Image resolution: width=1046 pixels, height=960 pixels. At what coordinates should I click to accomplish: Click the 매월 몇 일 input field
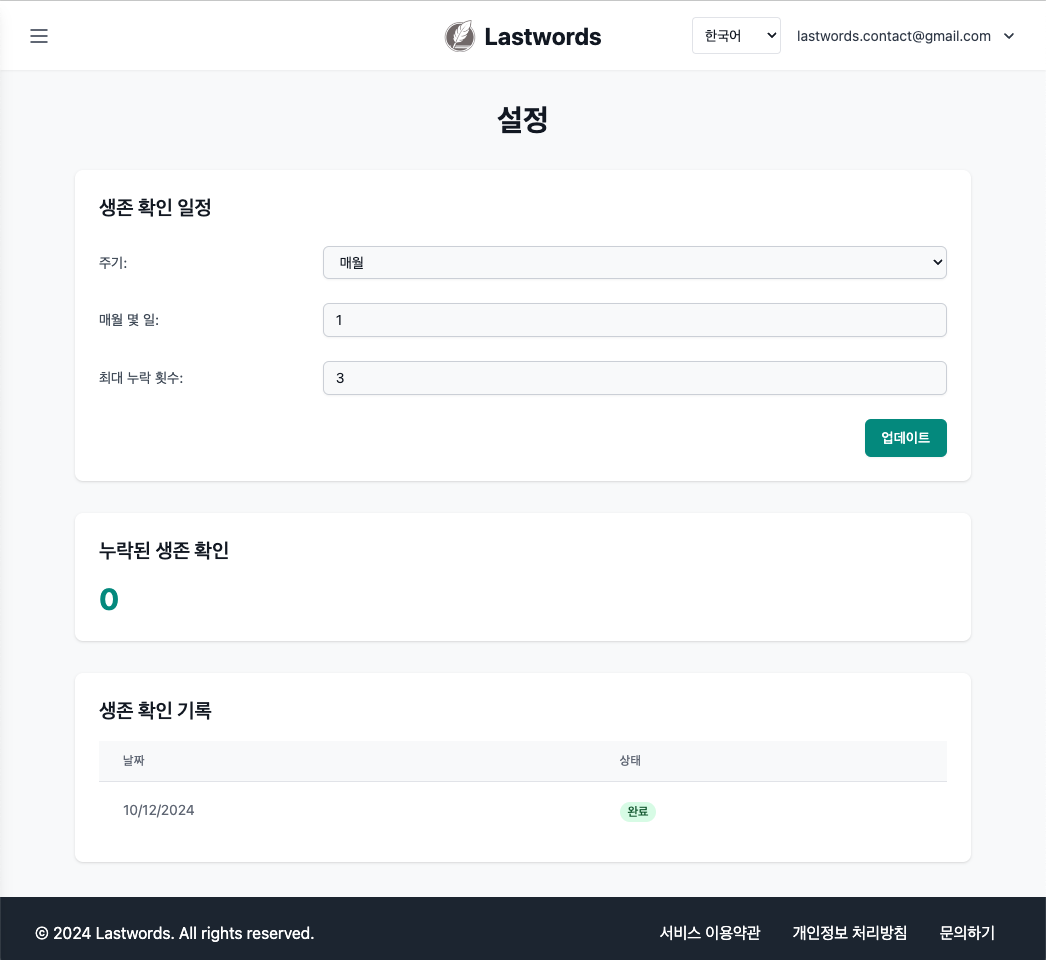click(x=634, y=320)
